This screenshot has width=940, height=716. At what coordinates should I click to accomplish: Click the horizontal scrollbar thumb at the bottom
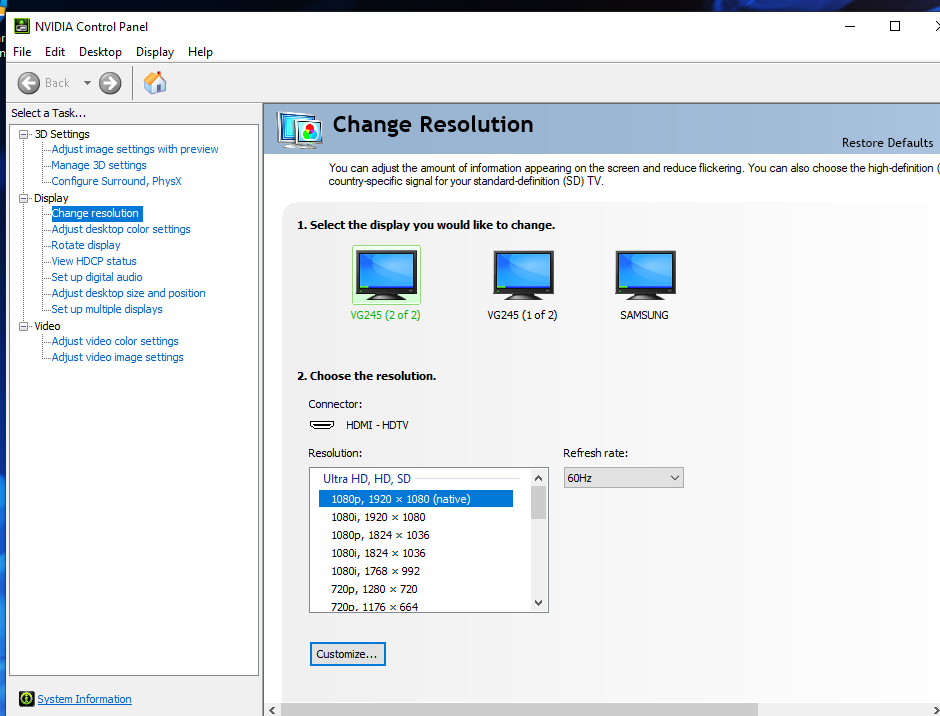click(519, 710)
